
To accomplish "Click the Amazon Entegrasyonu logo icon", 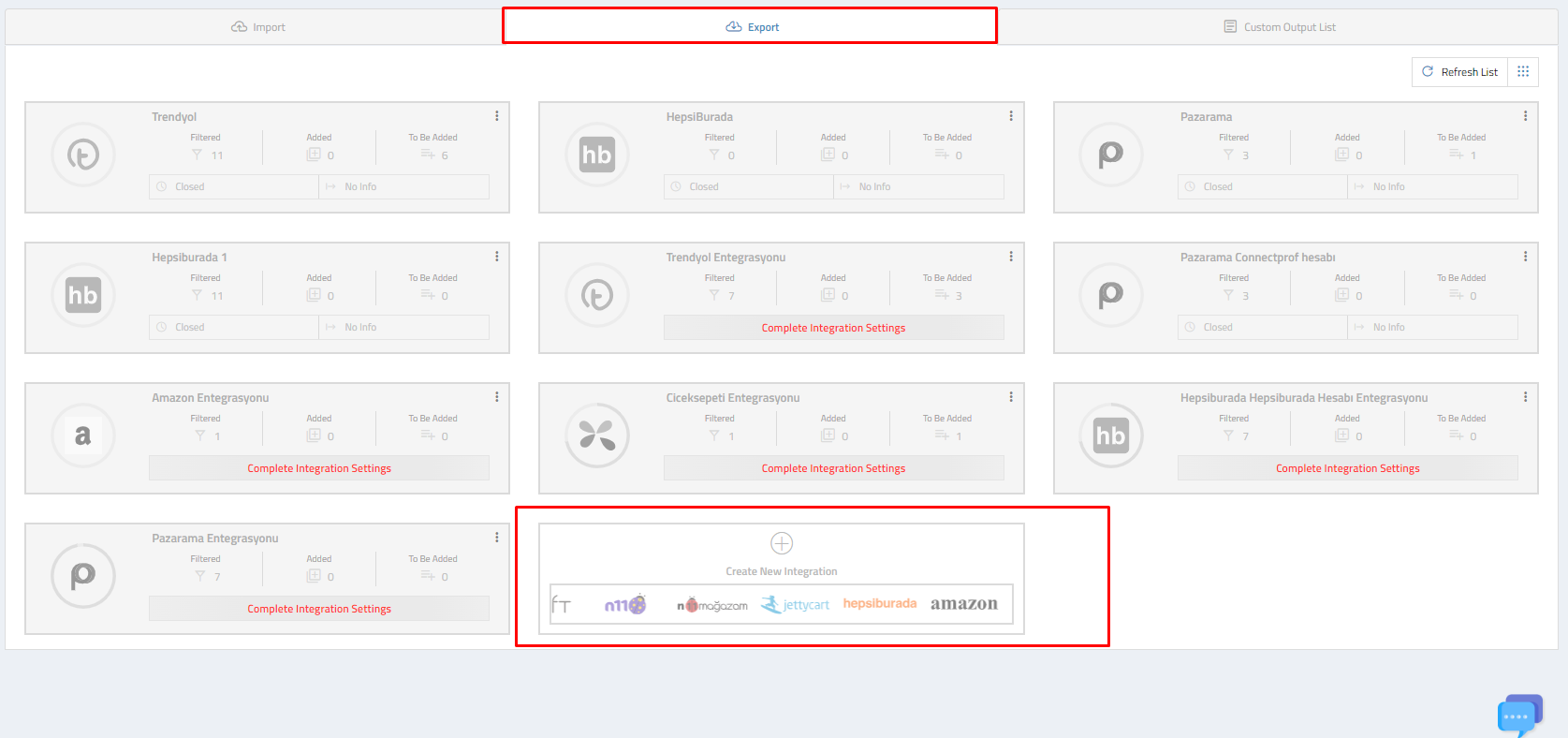I will tap(83, 435).
